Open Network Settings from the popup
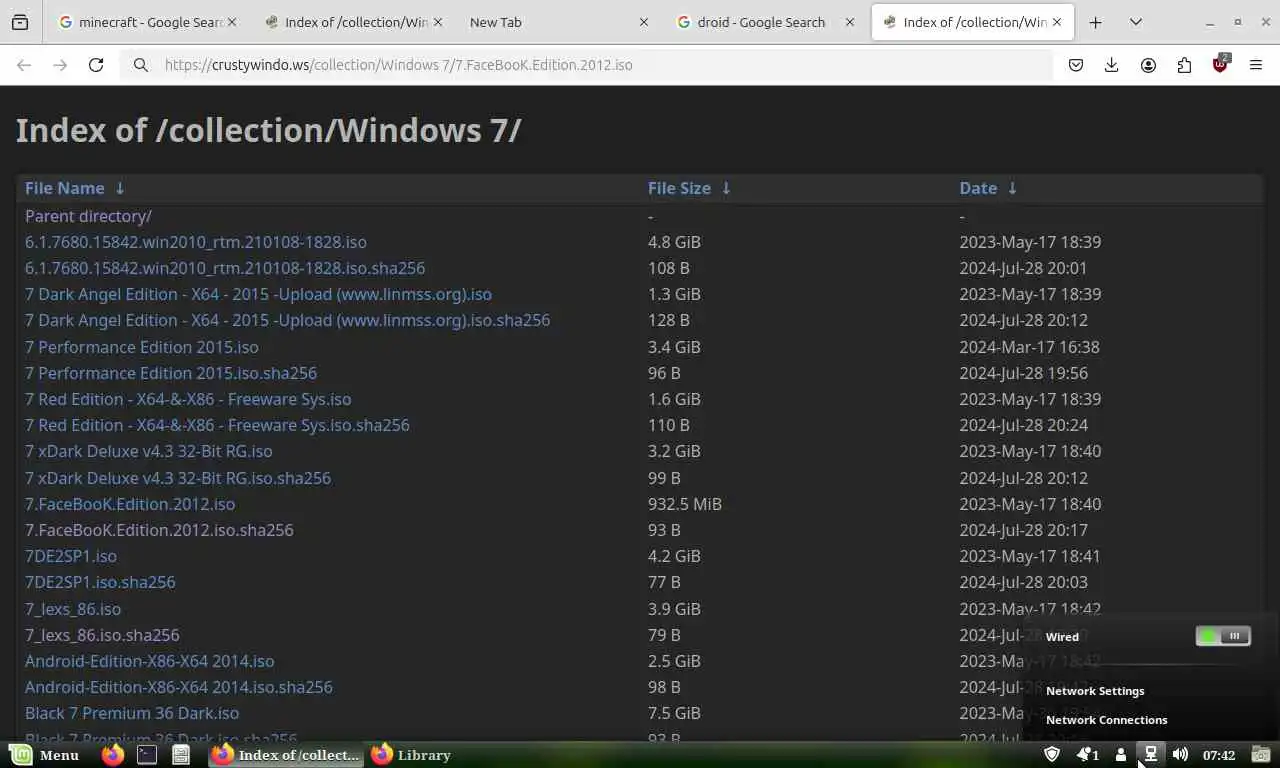The height and width of the screenshot is (768, 1280). (1095, 691)
